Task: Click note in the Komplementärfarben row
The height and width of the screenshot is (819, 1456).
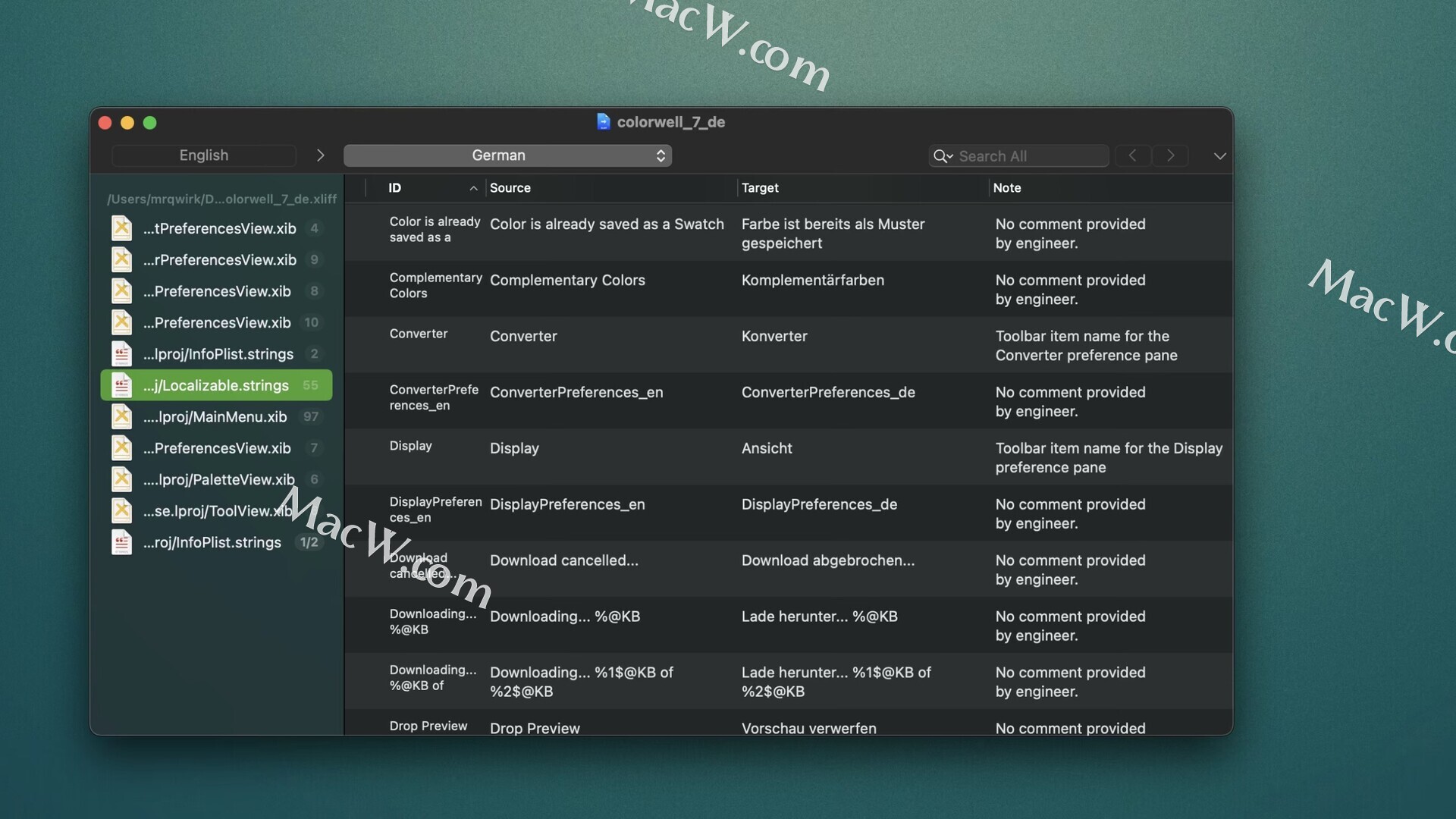Action: pyautogui.click(x=1070, y=290)
